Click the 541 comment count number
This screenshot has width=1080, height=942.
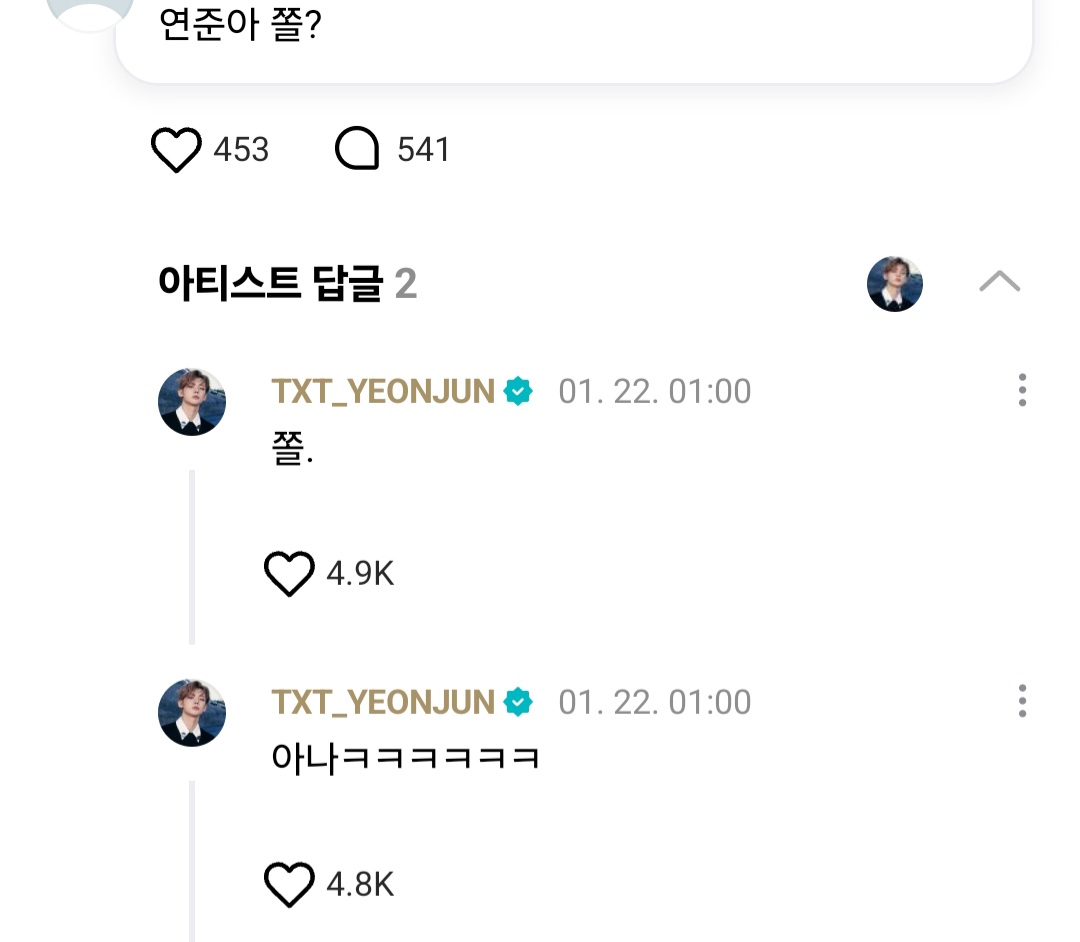pos(424,150)
